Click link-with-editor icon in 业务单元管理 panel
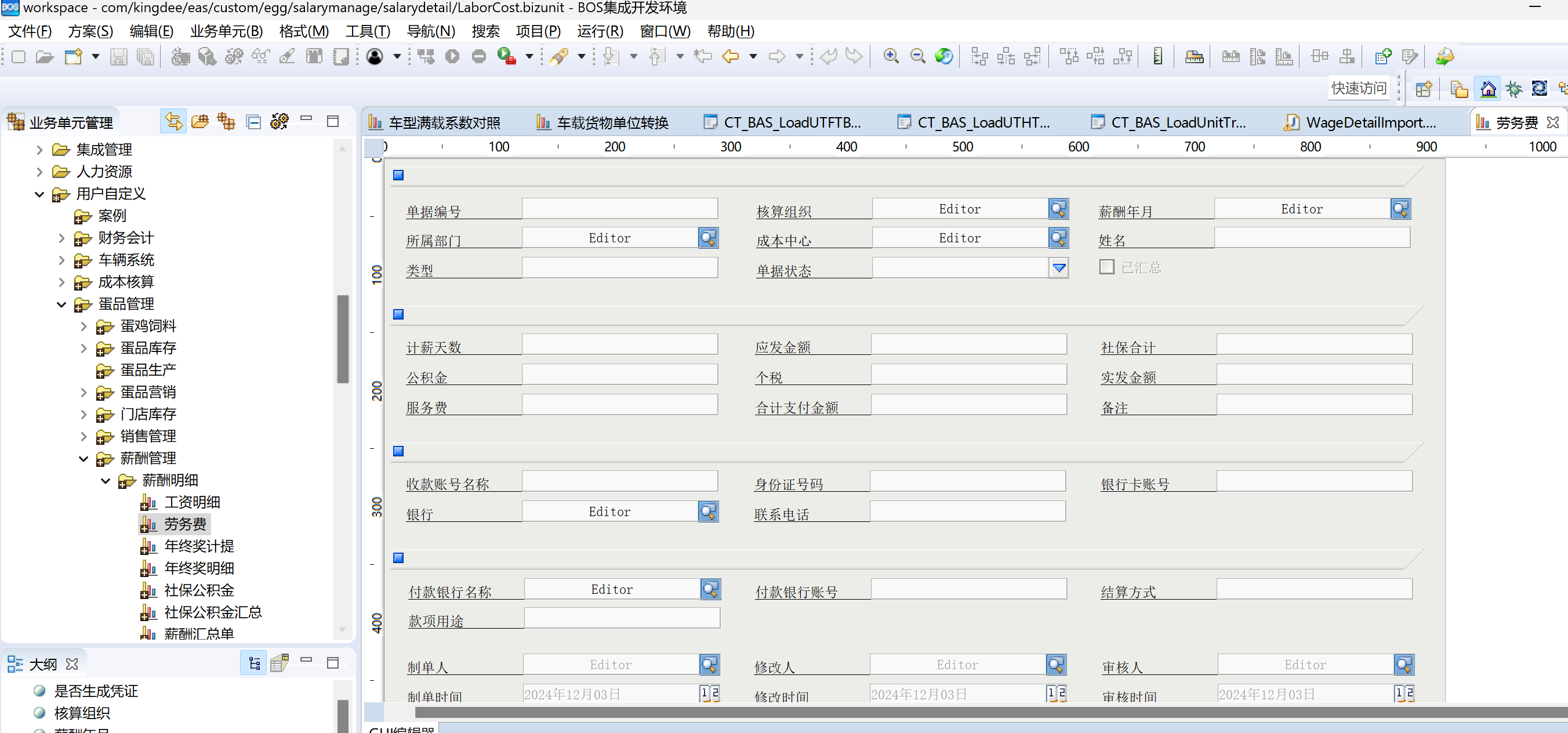This screenshot has width=1568, height=733. 173,122
